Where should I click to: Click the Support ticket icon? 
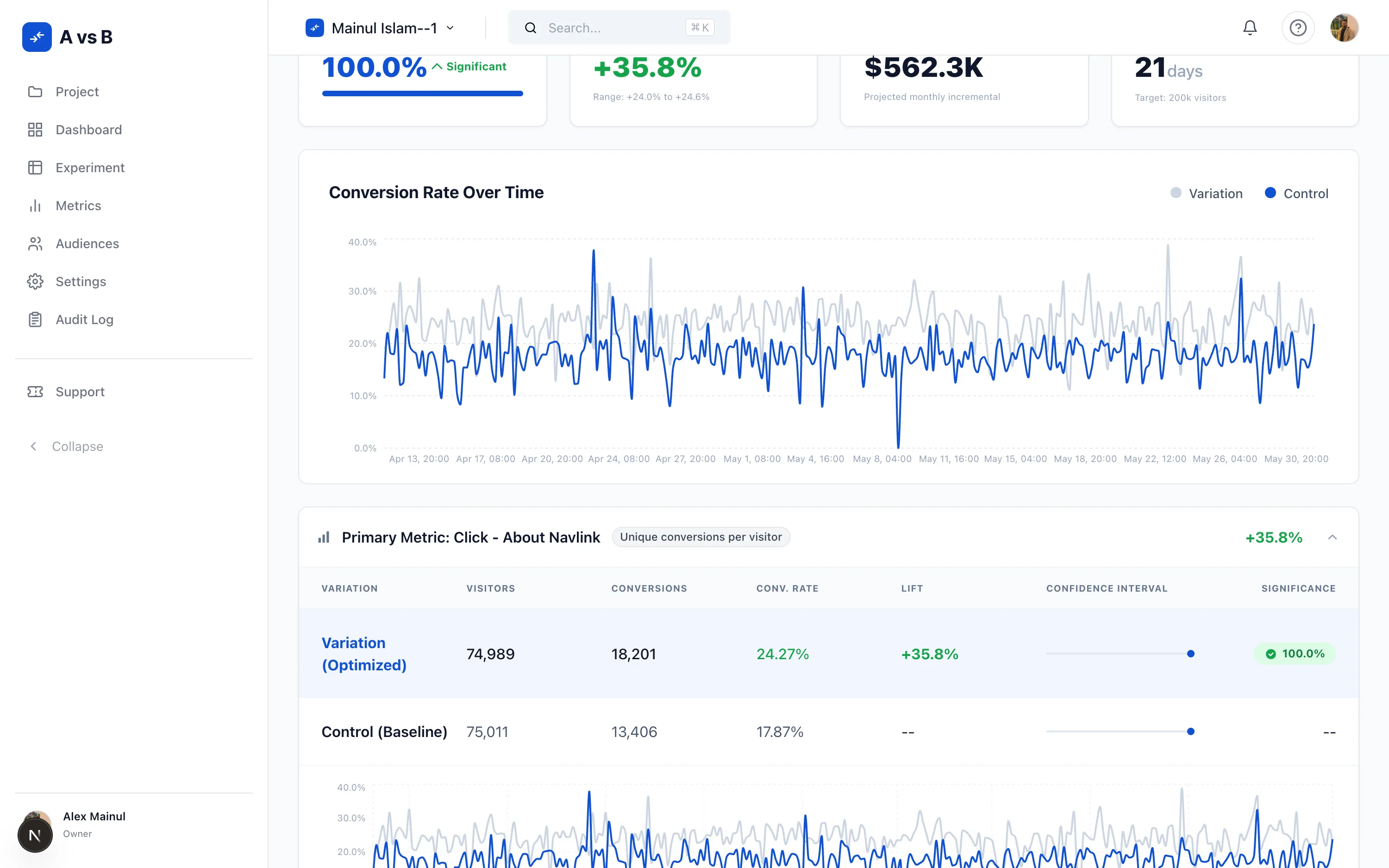click(x=35, y=392)
